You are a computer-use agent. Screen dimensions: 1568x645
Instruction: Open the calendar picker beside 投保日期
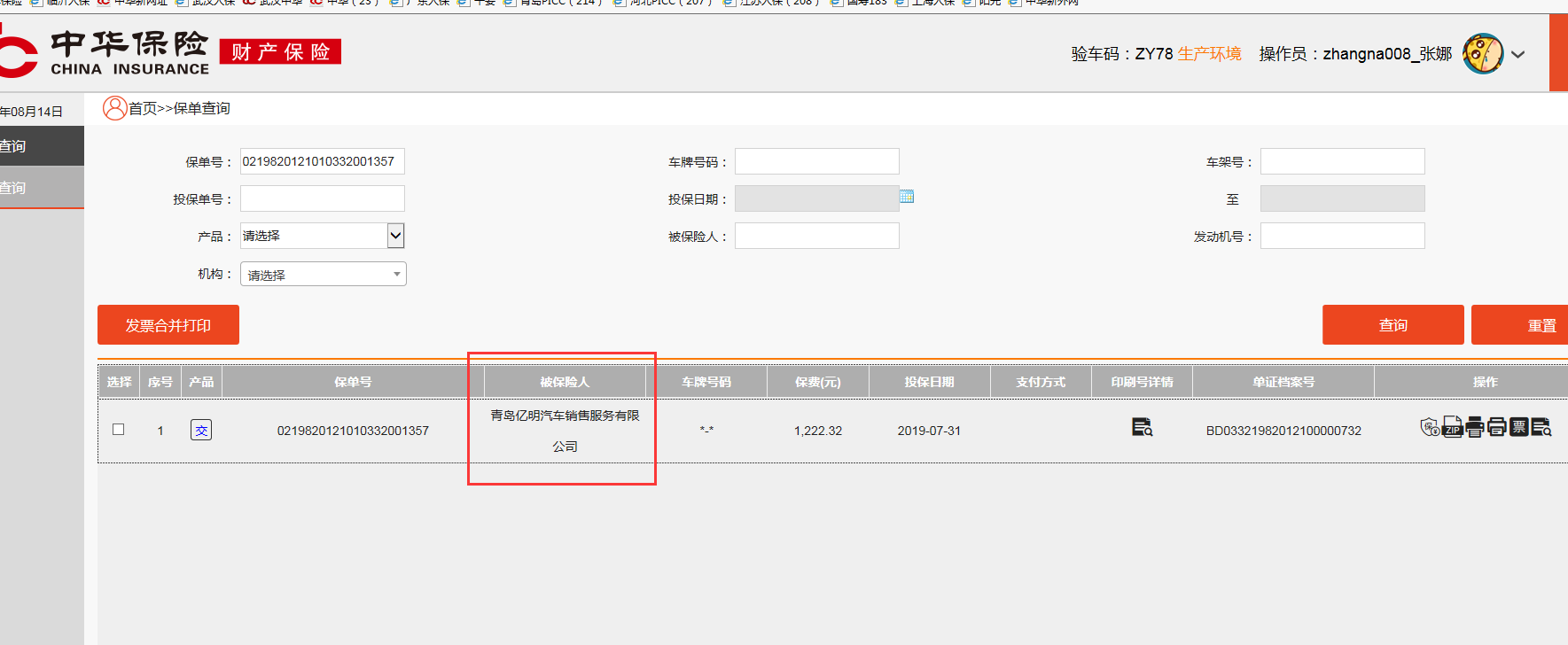(907, 197)
